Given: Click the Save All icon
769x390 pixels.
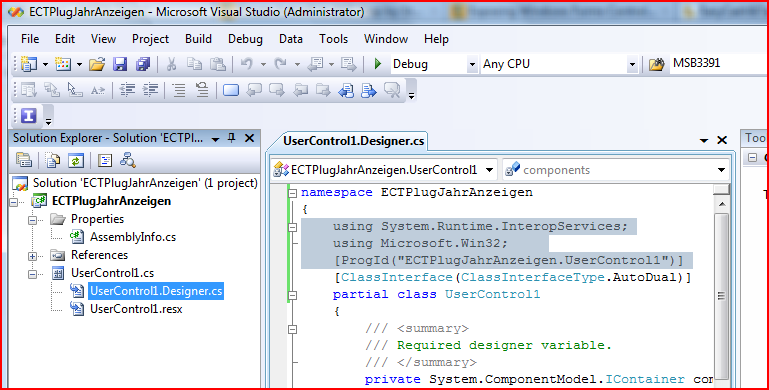Looking at the screenshot, I should coord(143,64).
